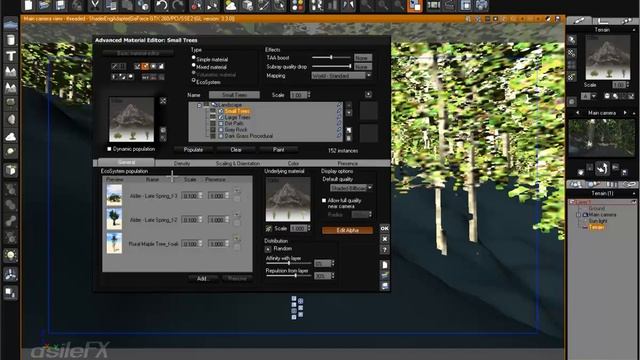
Task: Click the Paint button
Action: (278, 150)
